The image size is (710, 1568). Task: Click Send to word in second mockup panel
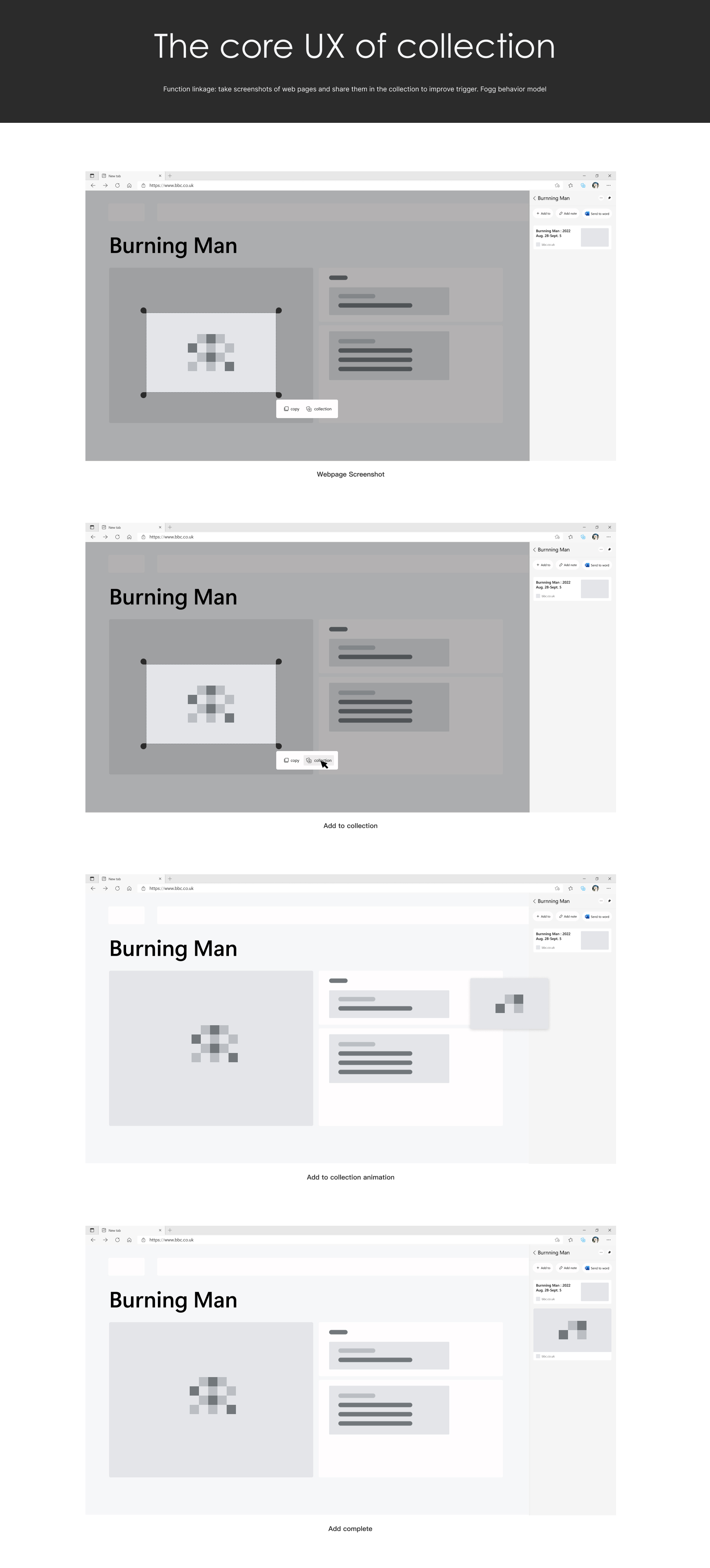coord(597,565)
